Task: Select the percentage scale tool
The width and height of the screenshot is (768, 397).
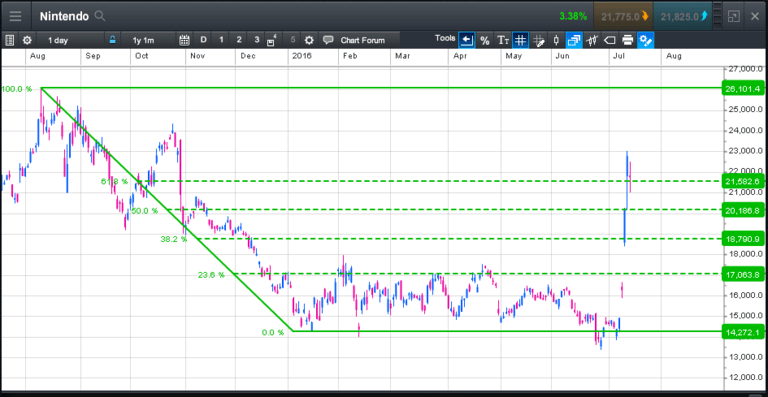Action: click(x=485, y=40)
